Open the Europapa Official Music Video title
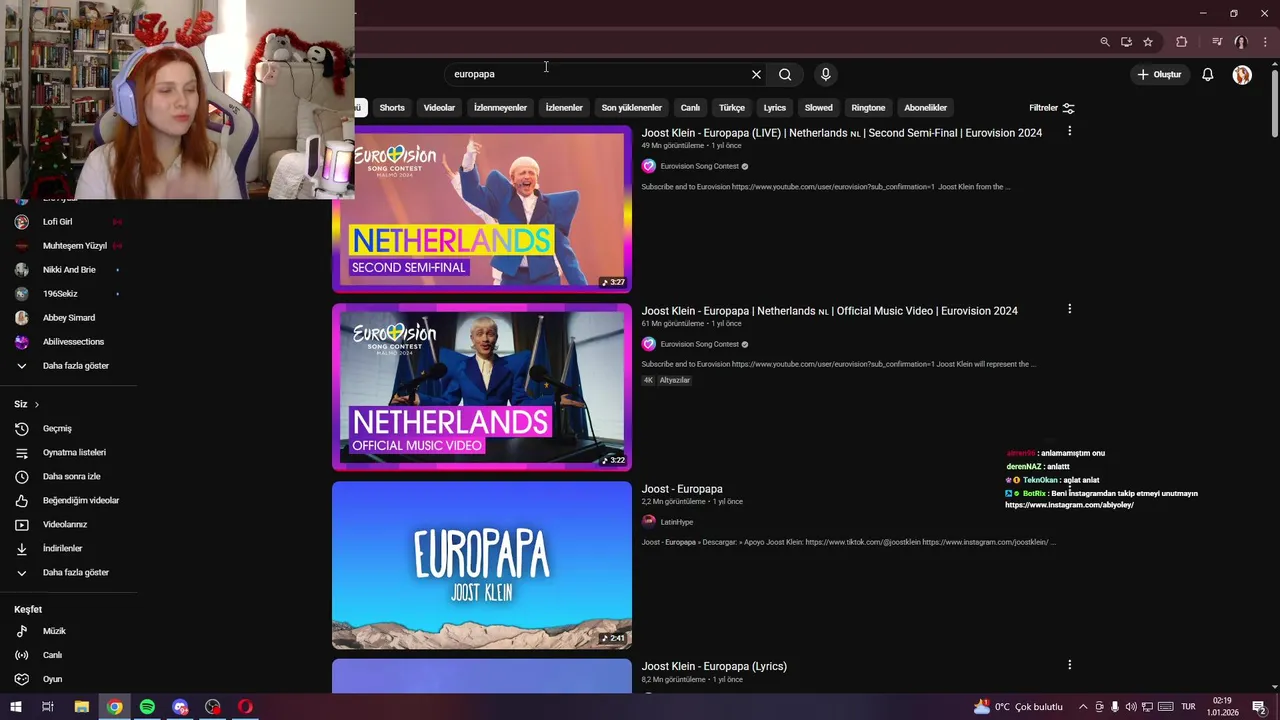The width and height of the screenshot is (1280, 720). (x=829, y=311)
